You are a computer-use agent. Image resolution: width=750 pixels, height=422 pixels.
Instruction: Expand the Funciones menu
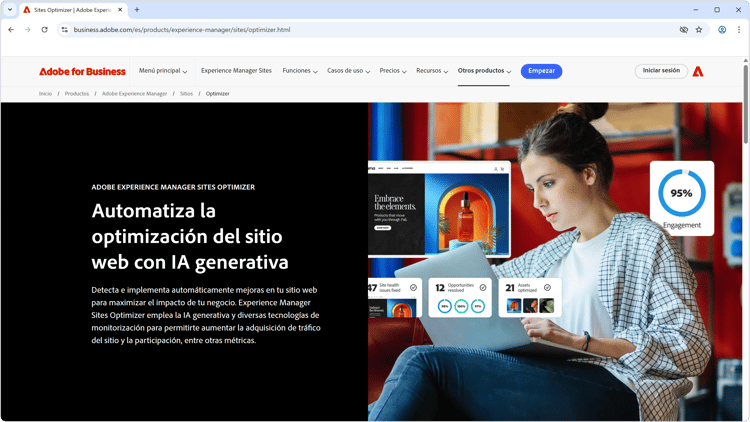click(300, 71)
